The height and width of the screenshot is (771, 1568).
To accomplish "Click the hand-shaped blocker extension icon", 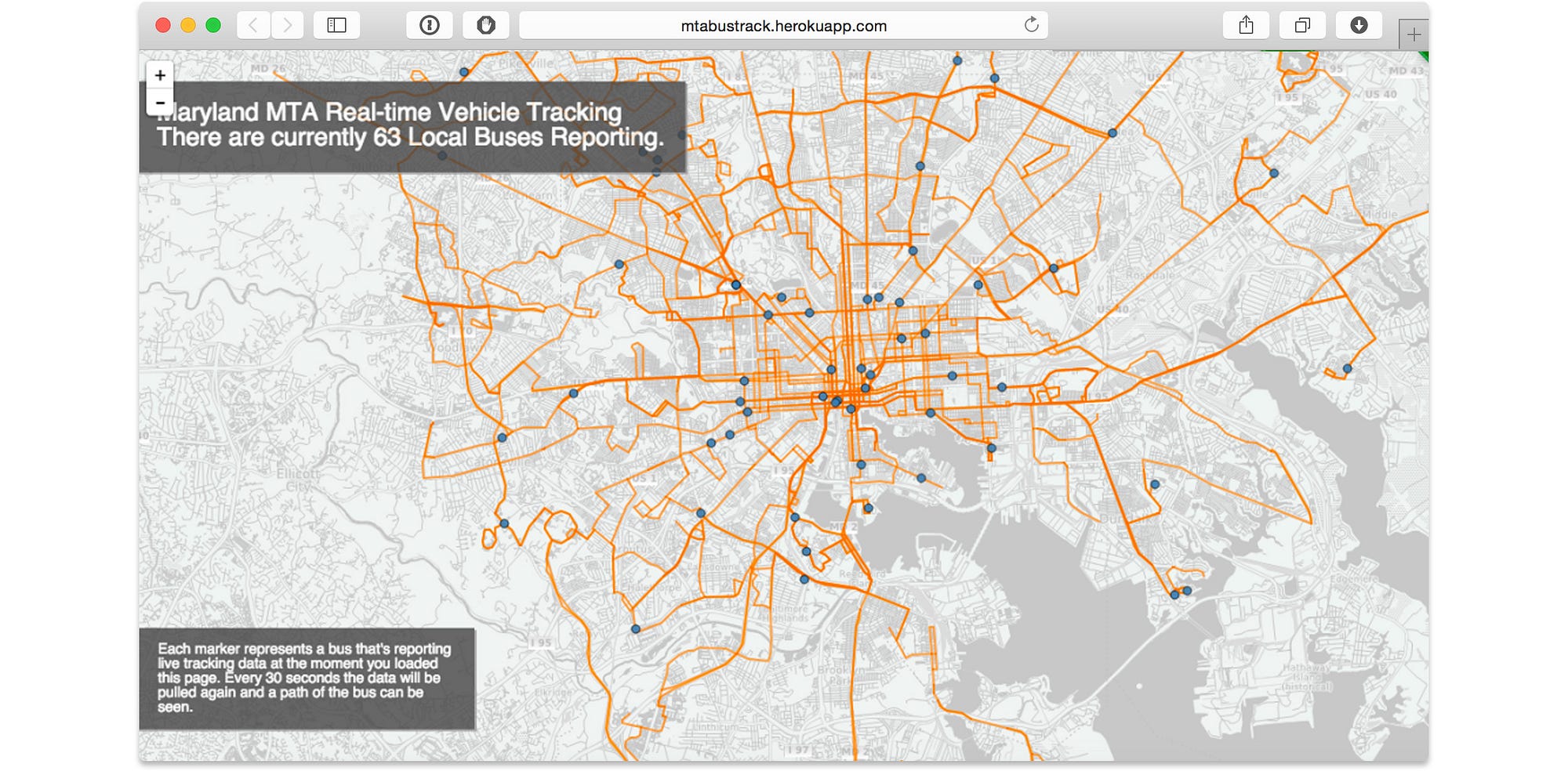I will coord(486,25).
